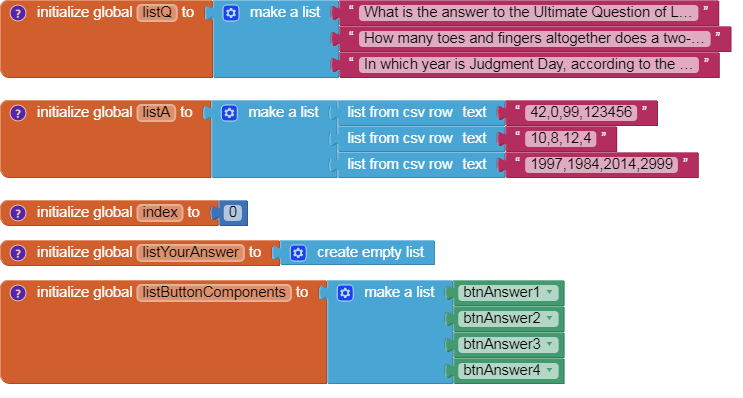
Task: Edit the index number value 0
Action: [x=233, y=212]
